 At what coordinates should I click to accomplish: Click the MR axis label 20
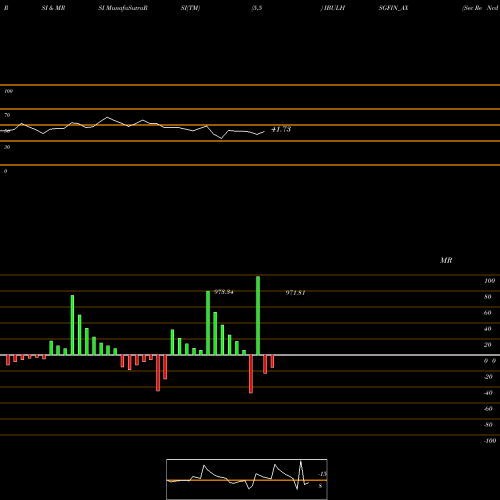point(488,345)
